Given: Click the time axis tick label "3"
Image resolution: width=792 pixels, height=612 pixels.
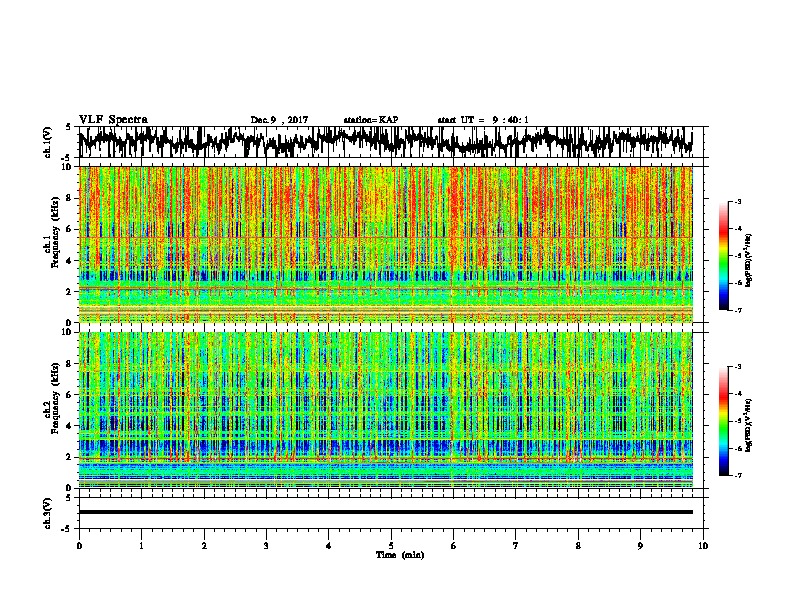Looking at the screenshot, I should [266, 546].
